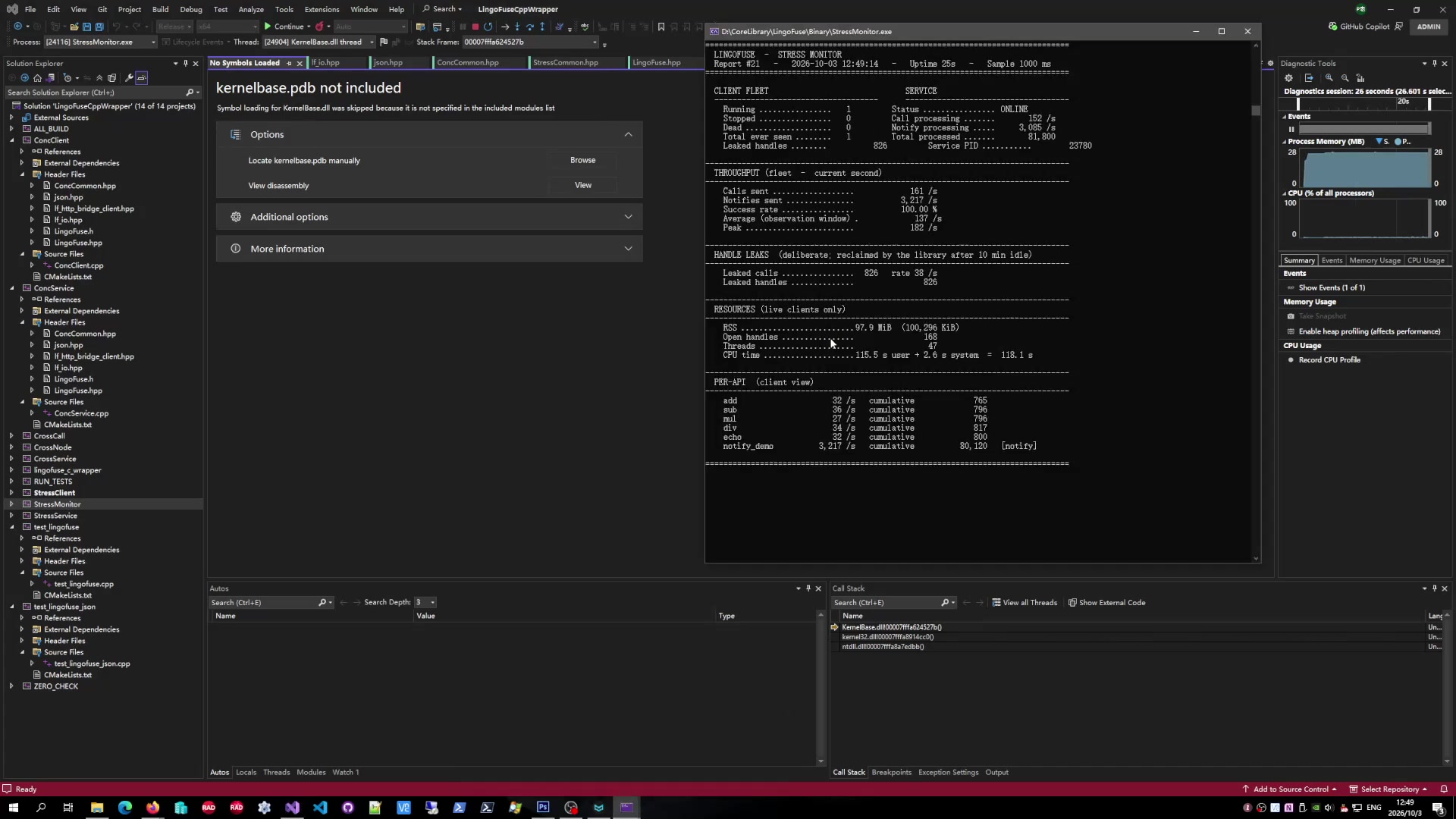Image resolution: width=1456 pixels, height=819 pixels.
Task: Click the Save All toolbar icon
Action: (99, 27)
